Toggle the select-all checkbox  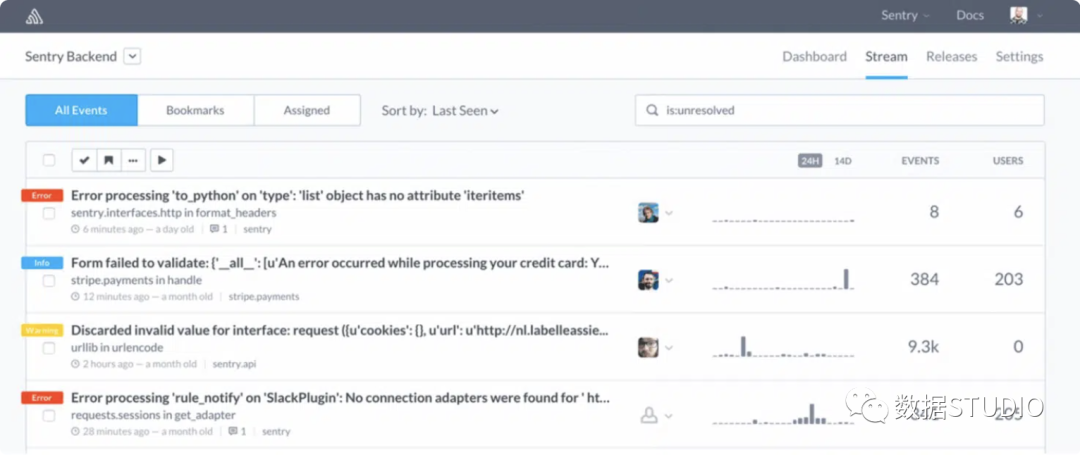(49, 160)
